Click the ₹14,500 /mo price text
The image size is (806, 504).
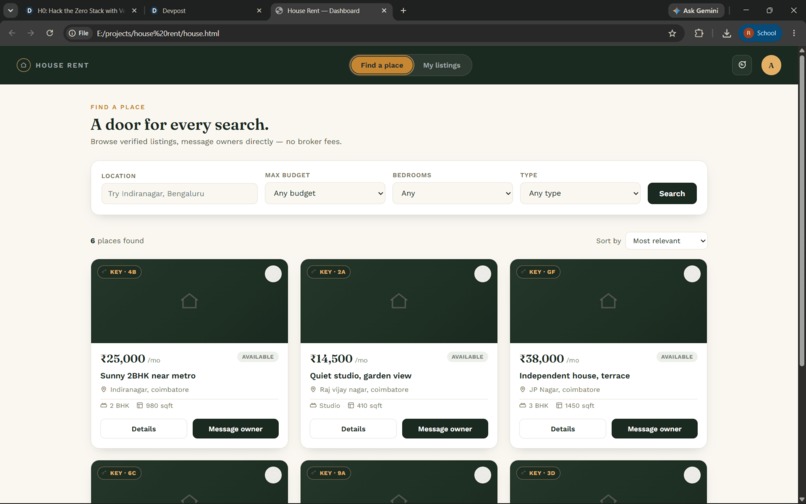point(338,359)
